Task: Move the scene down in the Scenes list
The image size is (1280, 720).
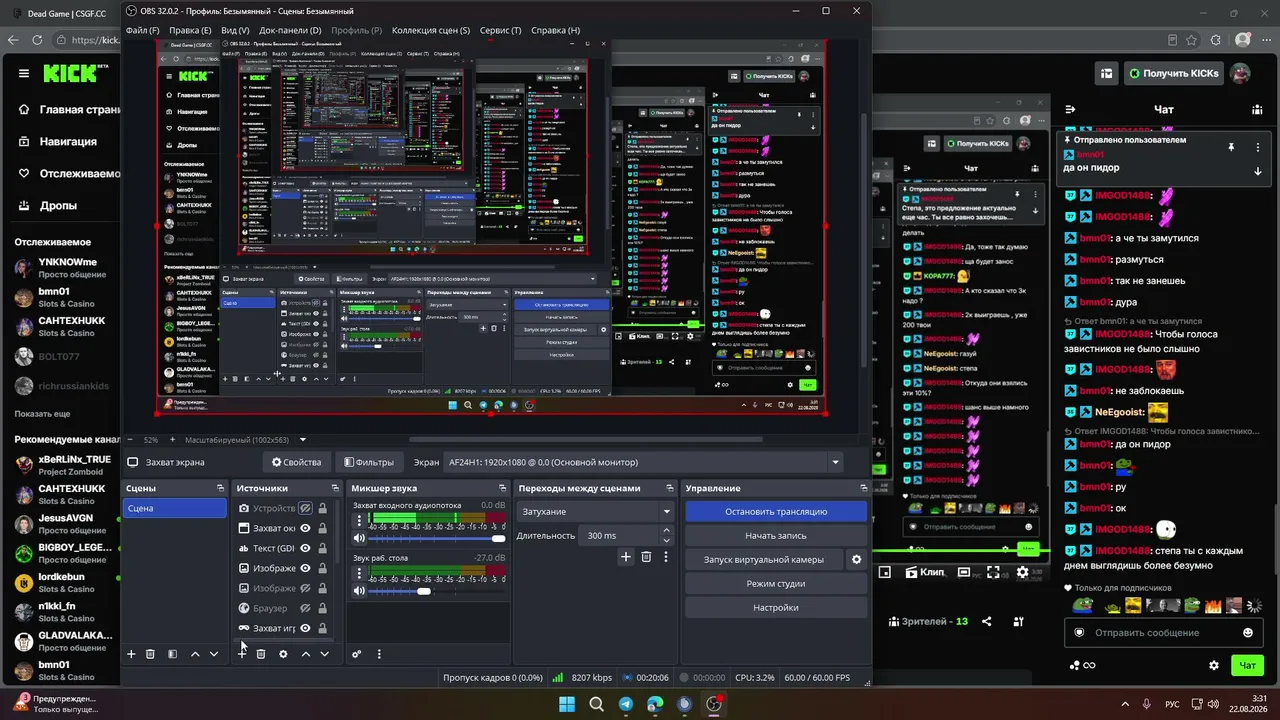Action: click(214, 654)
